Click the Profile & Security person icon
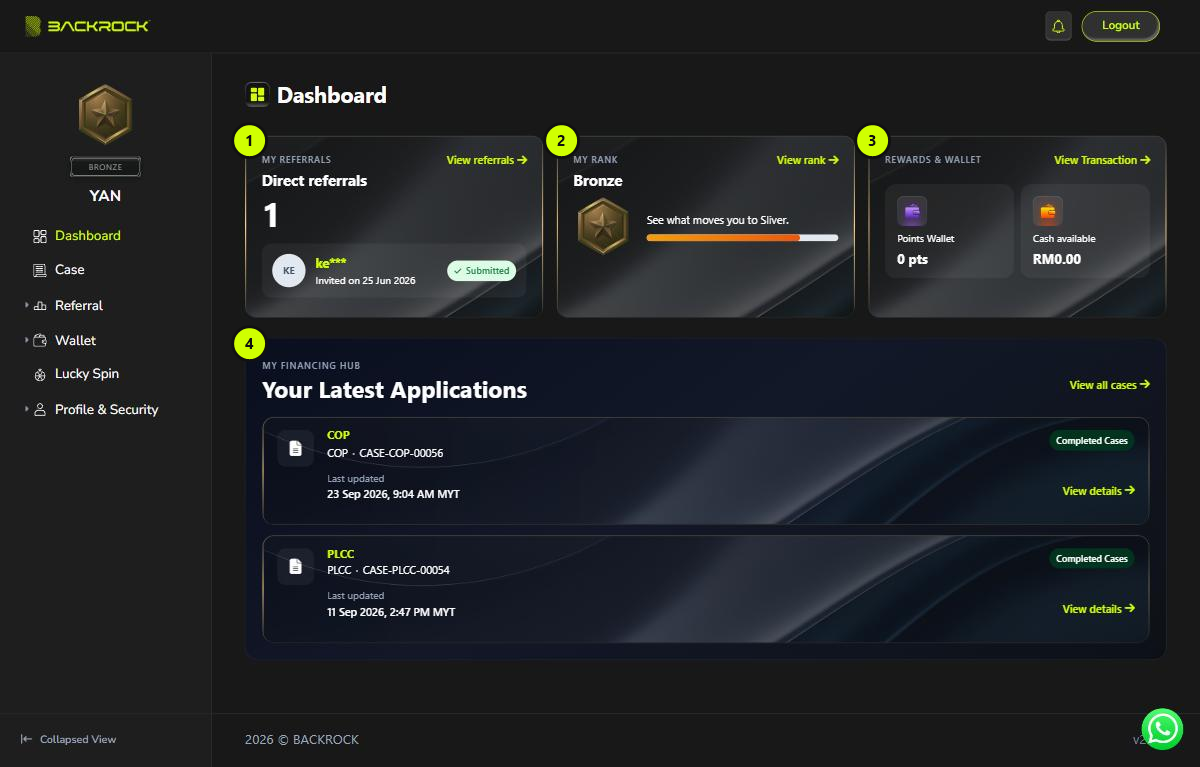 [x=40, y=410]
